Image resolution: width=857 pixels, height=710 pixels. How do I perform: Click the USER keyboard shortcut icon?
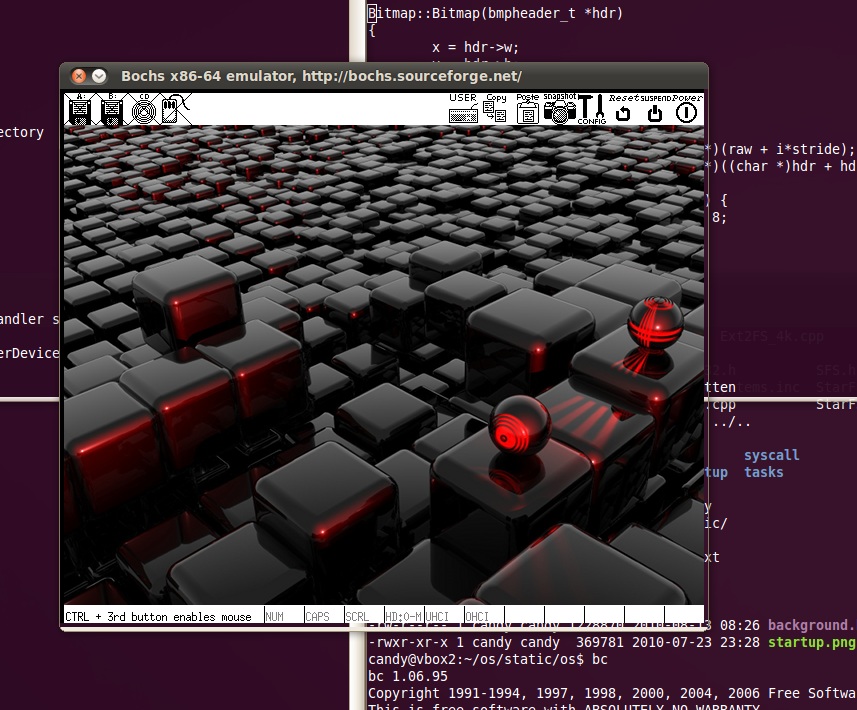(x=463, y=108)
